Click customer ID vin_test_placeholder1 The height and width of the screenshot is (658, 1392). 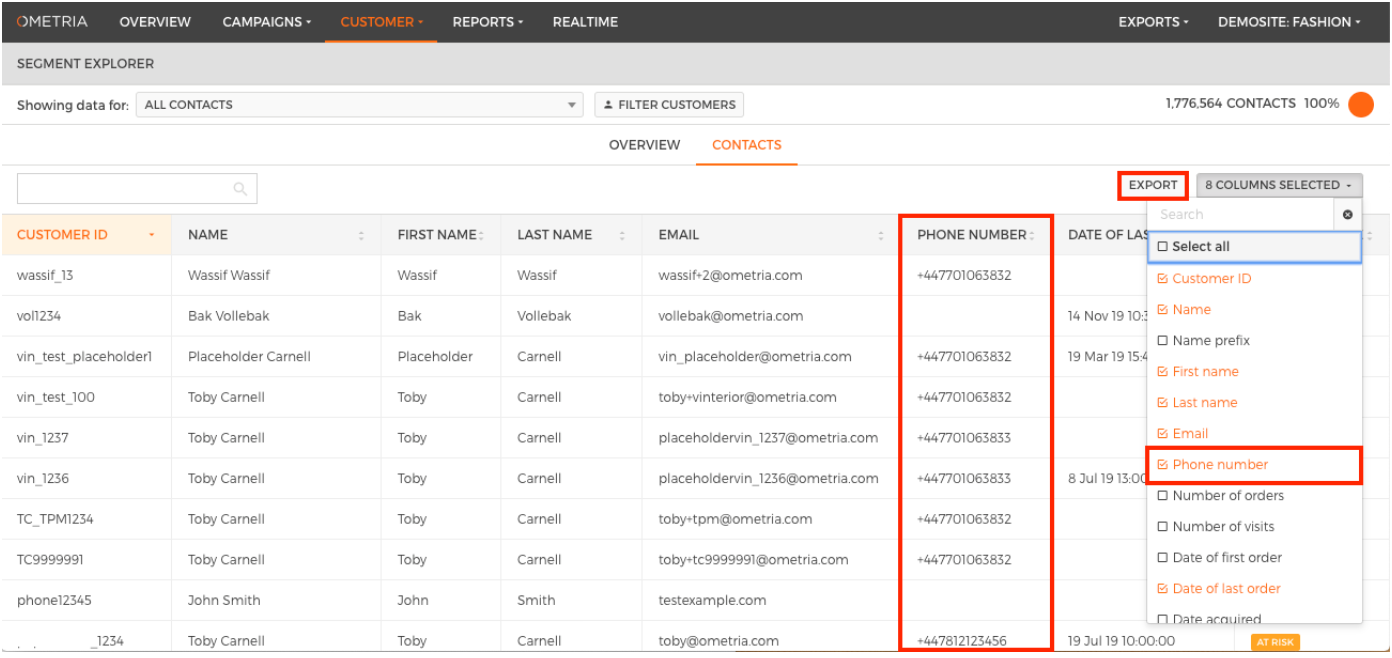(84, 357)
